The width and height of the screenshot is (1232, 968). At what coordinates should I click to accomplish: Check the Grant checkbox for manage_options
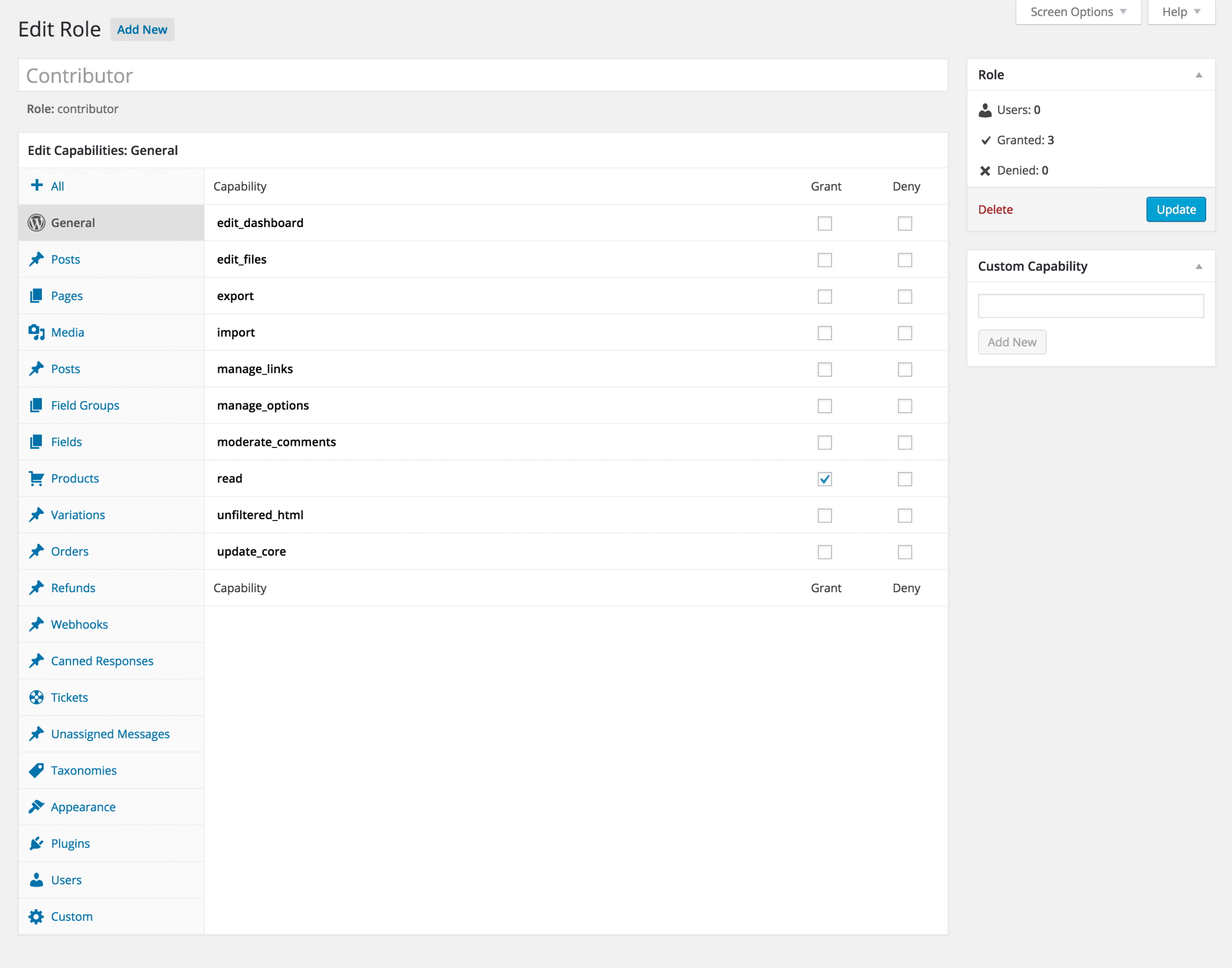pos(824,407)
